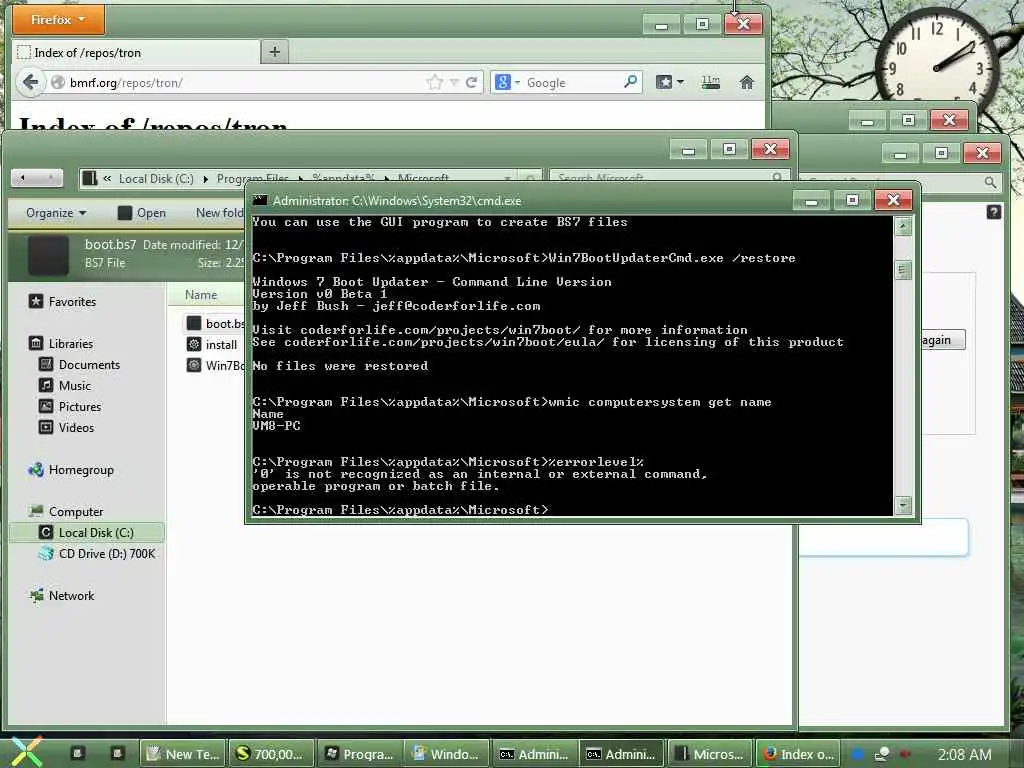Select Homegroup in the navigation pane
The image size is (1024, 768).
tap(71, 470)
